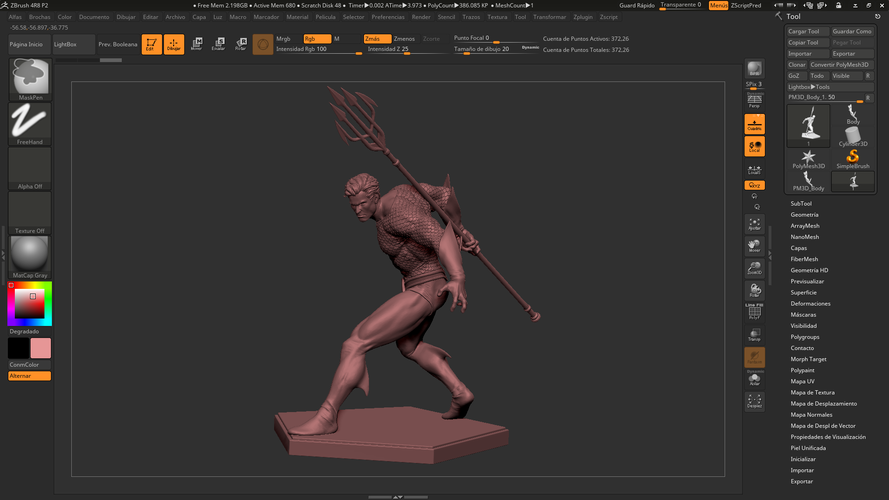Open the Zplugin menu
889x500 pixels.
point(583,17)
